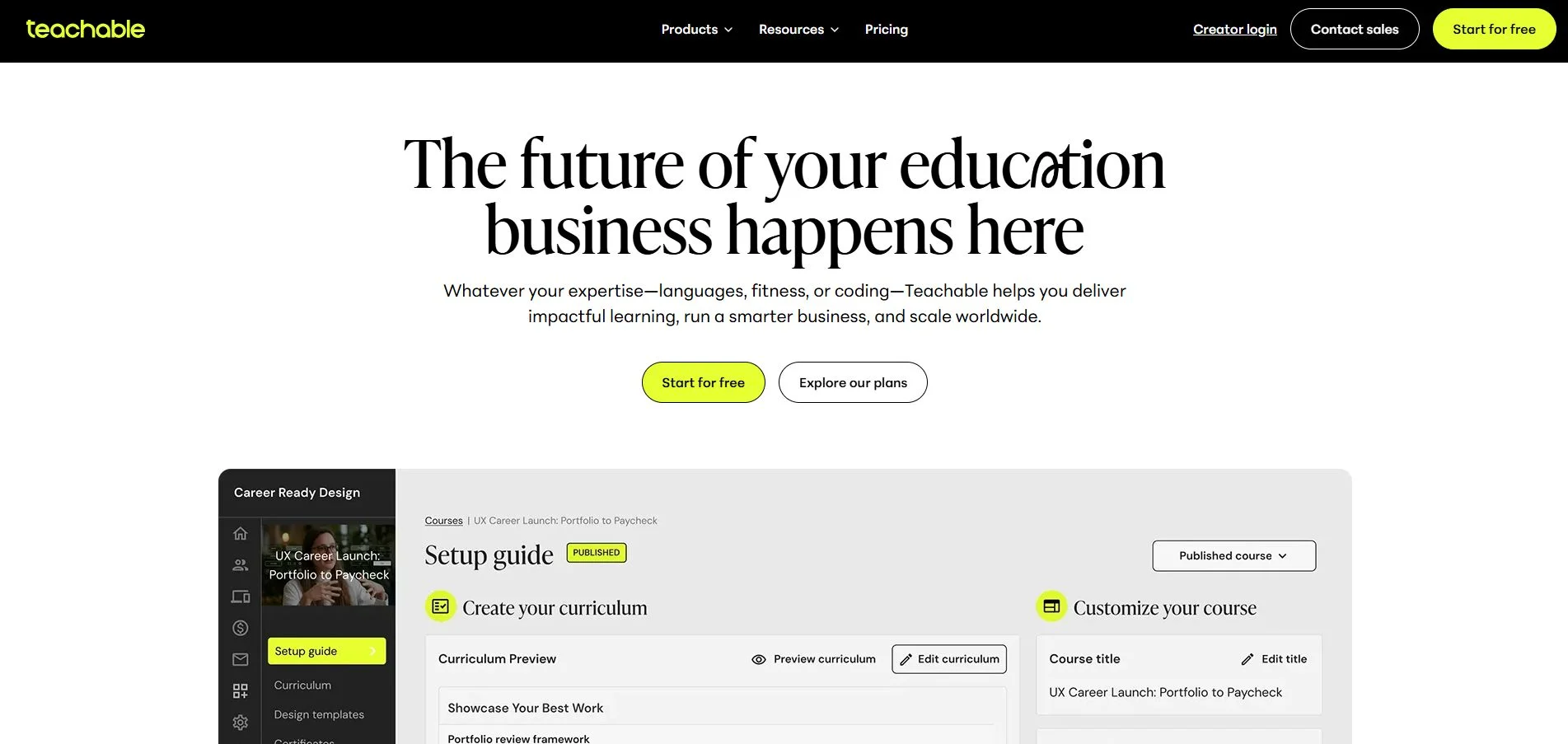The height and width of the screenshot is (744, 1568).
Task: Follow the Courses breadcrumb link
Action: 443,520
